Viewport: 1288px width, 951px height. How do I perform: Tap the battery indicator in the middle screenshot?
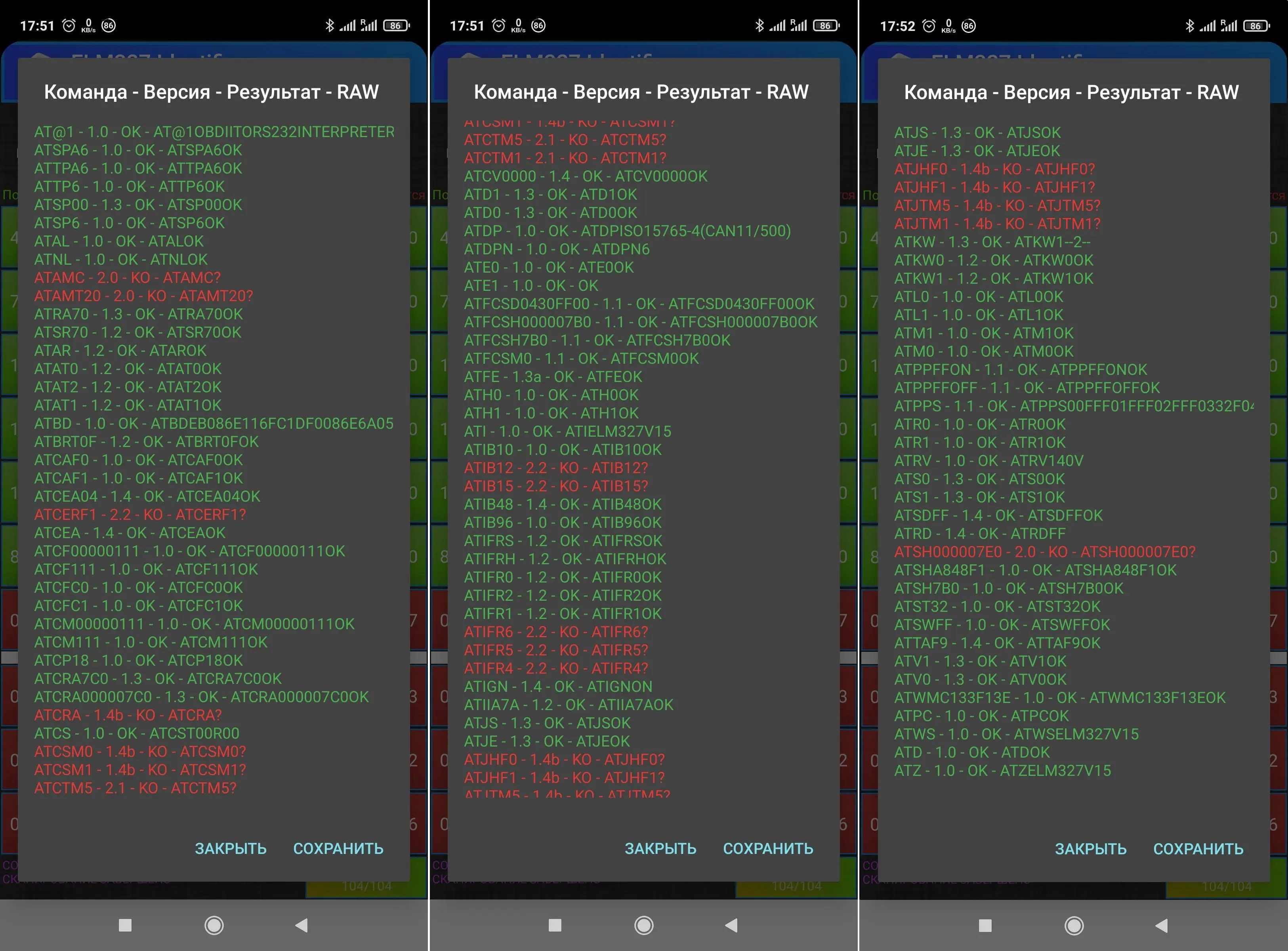(826, 25)
